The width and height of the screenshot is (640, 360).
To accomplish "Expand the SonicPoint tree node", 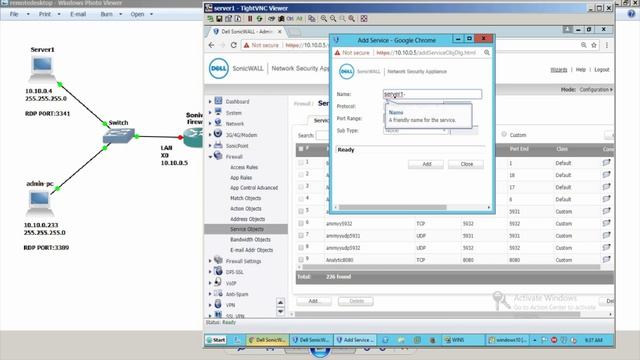I will click(x=210, y=145).
